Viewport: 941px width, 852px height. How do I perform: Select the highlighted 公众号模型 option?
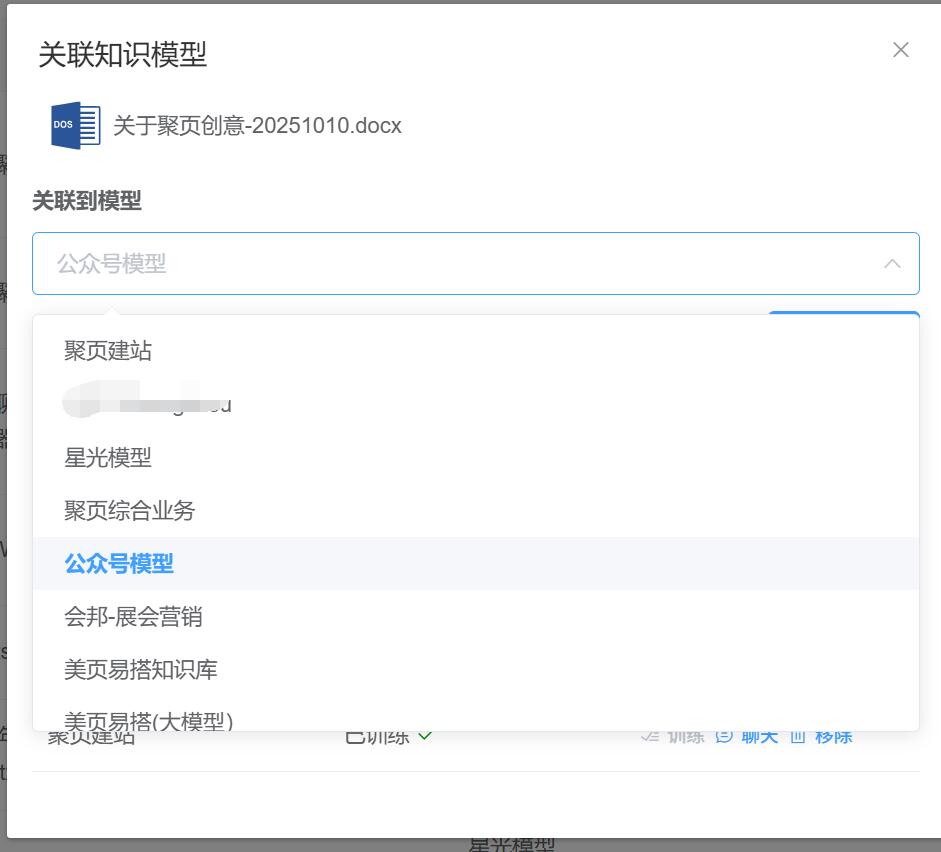119,564
